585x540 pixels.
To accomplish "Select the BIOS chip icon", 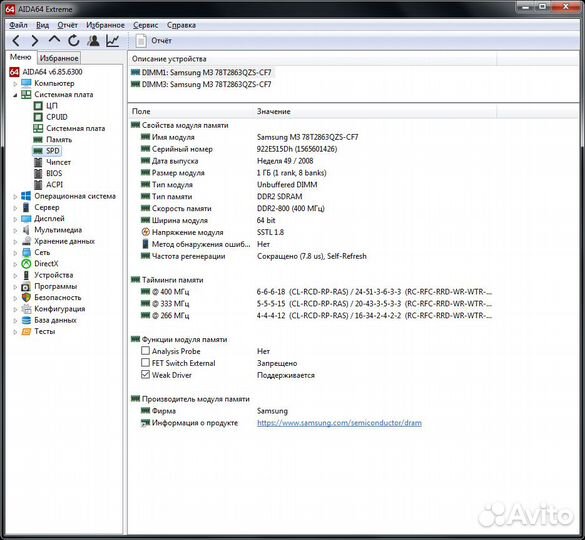I will [38, 173].
